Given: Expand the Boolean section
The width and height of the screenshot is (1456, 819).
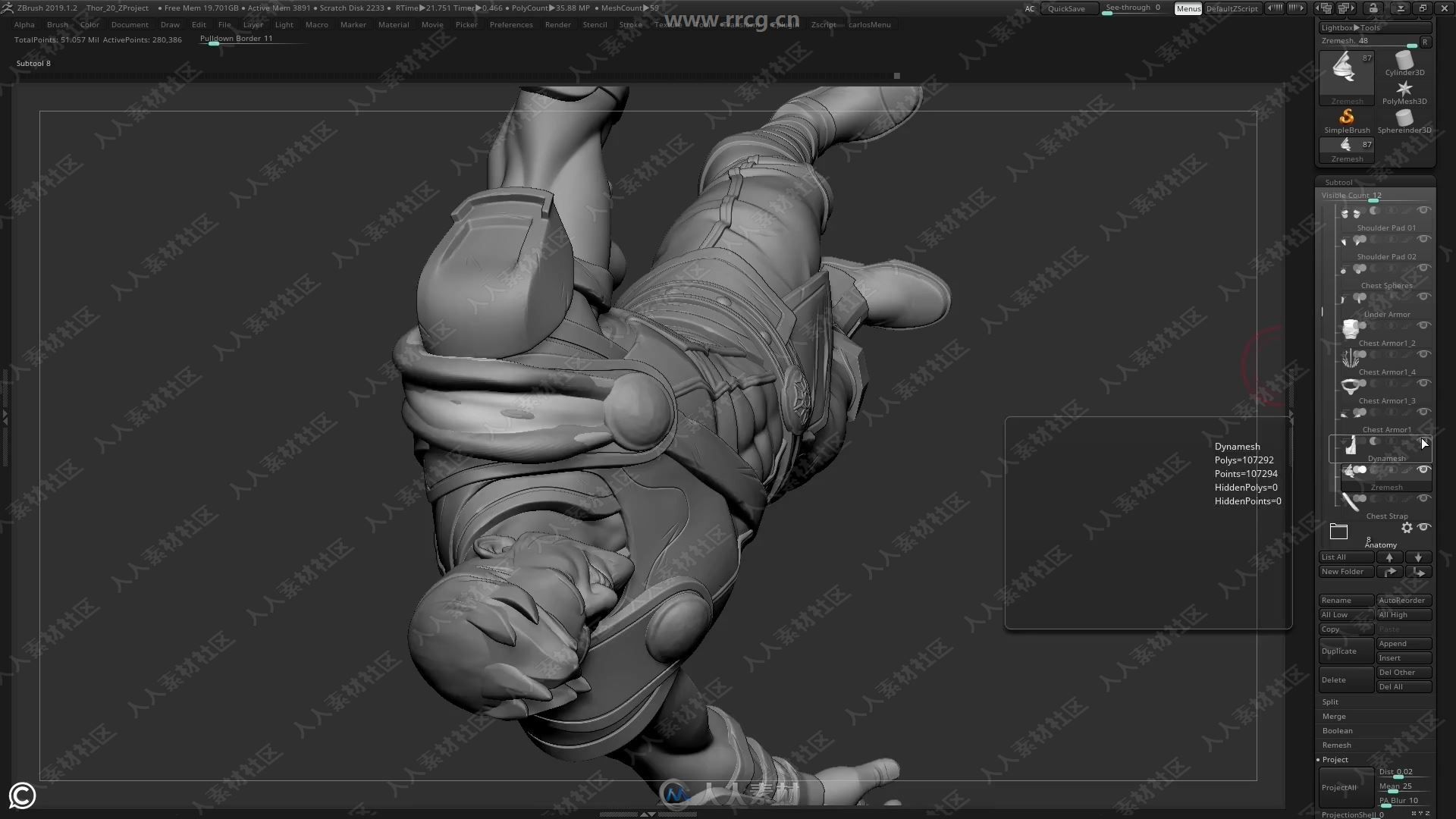Looking at the screenshot, I should pyautogui.click(x=1337, y=731).
